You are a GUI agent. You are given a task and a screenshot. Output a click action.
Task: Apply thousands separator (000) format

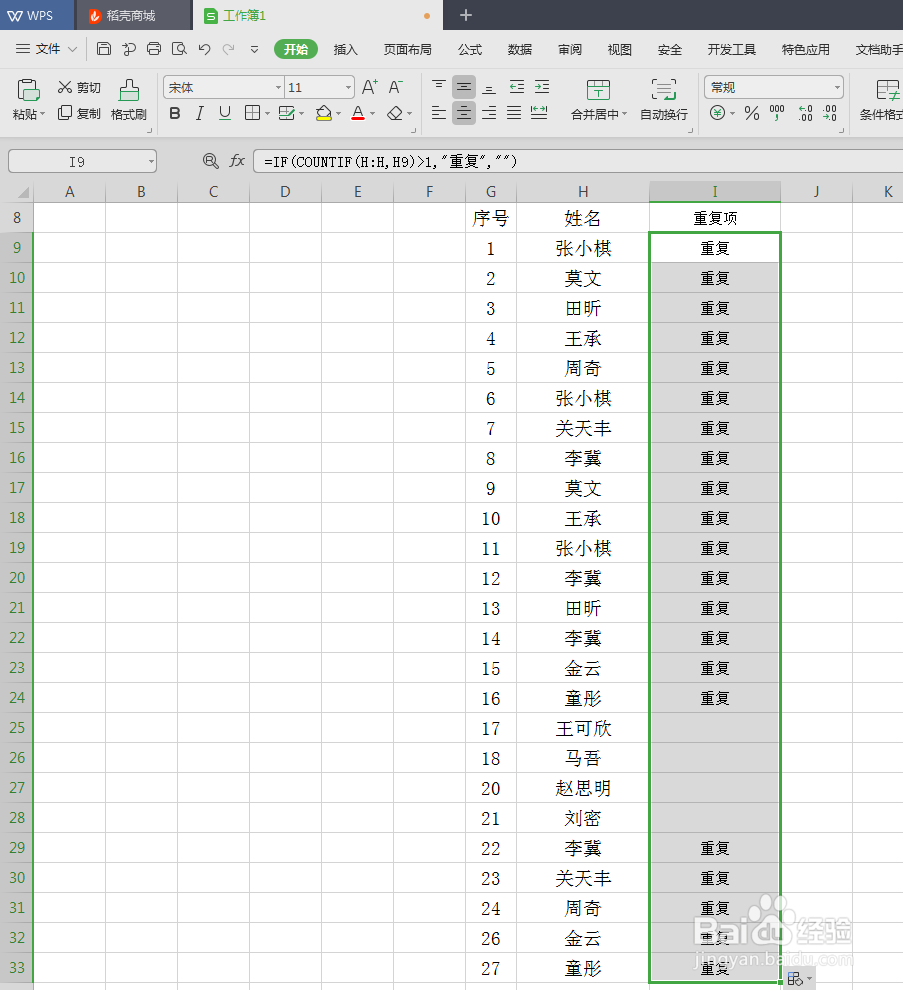point(777,114)
